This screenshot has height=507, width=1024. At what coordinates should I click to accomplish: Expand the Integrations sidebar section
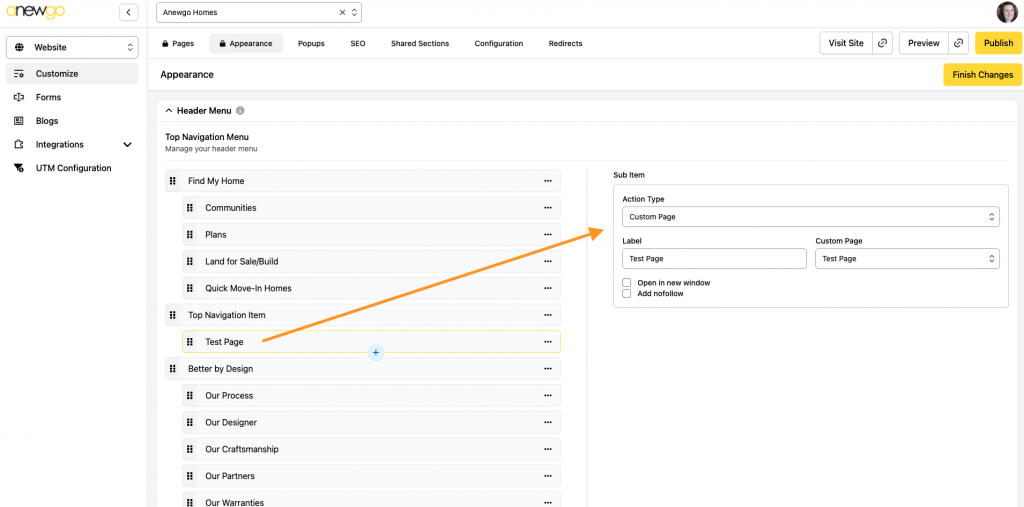[x=127, y=145]
